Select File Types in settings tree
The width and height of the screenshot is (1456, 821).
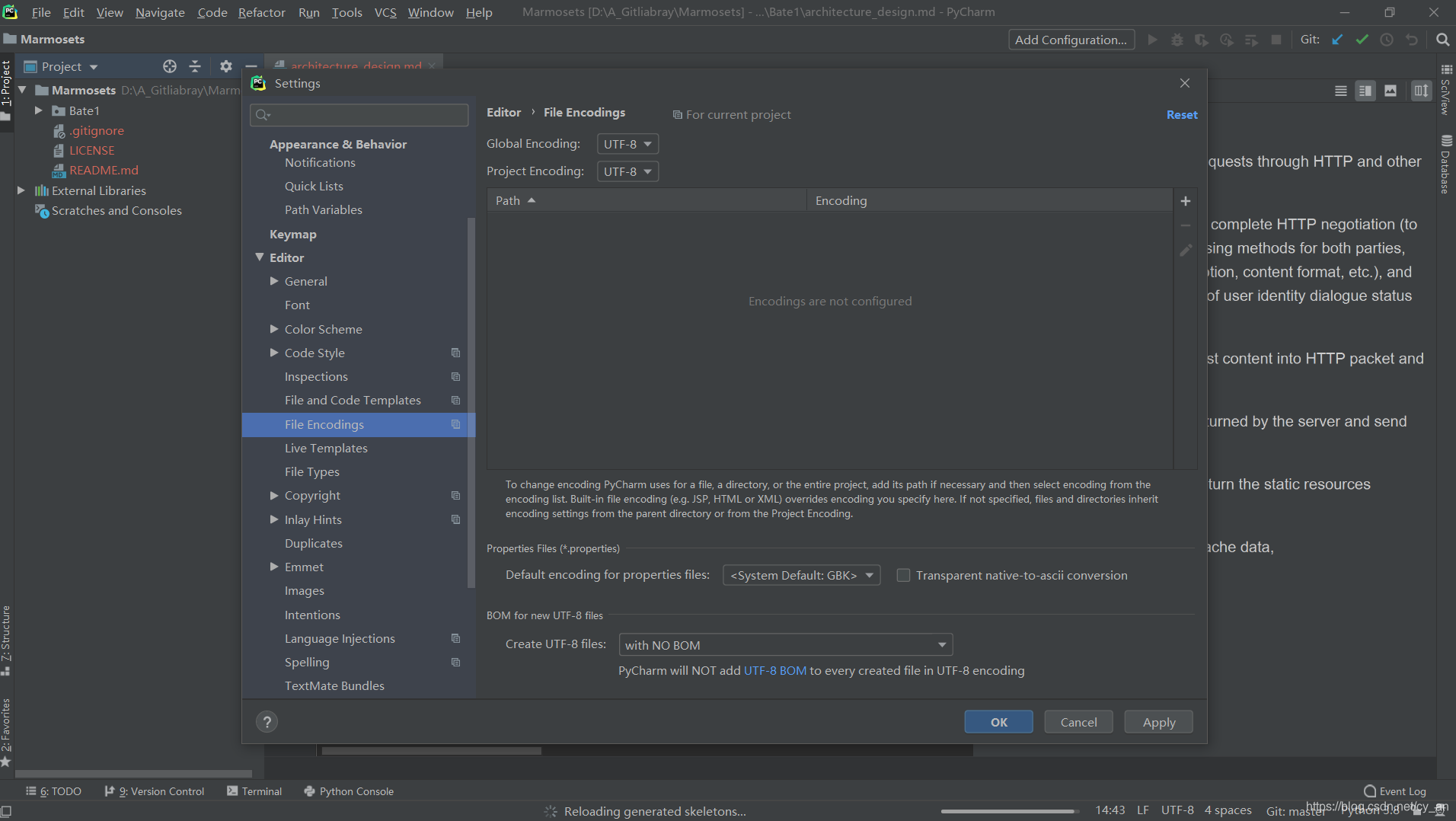coord(312,471)
